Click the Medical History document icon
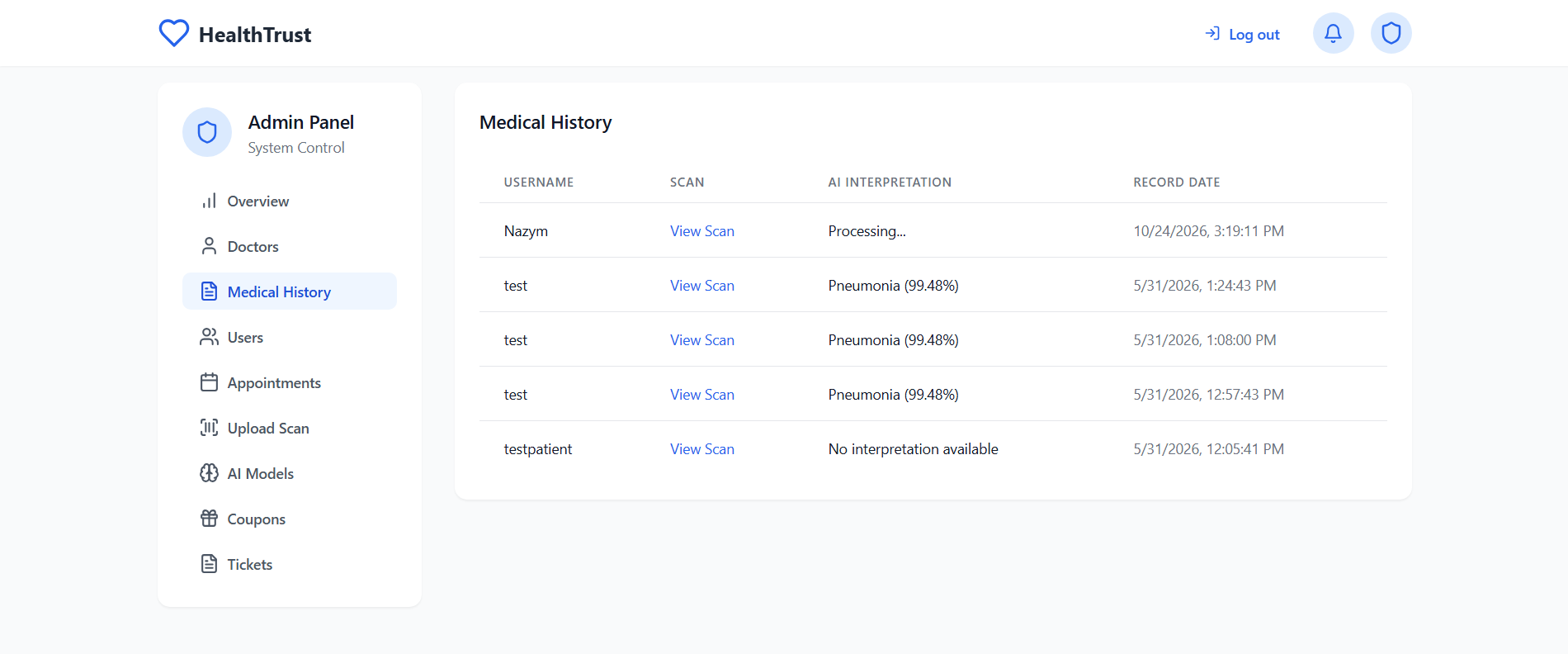This screenshot has height=654, width=1568. pos(209,291)
